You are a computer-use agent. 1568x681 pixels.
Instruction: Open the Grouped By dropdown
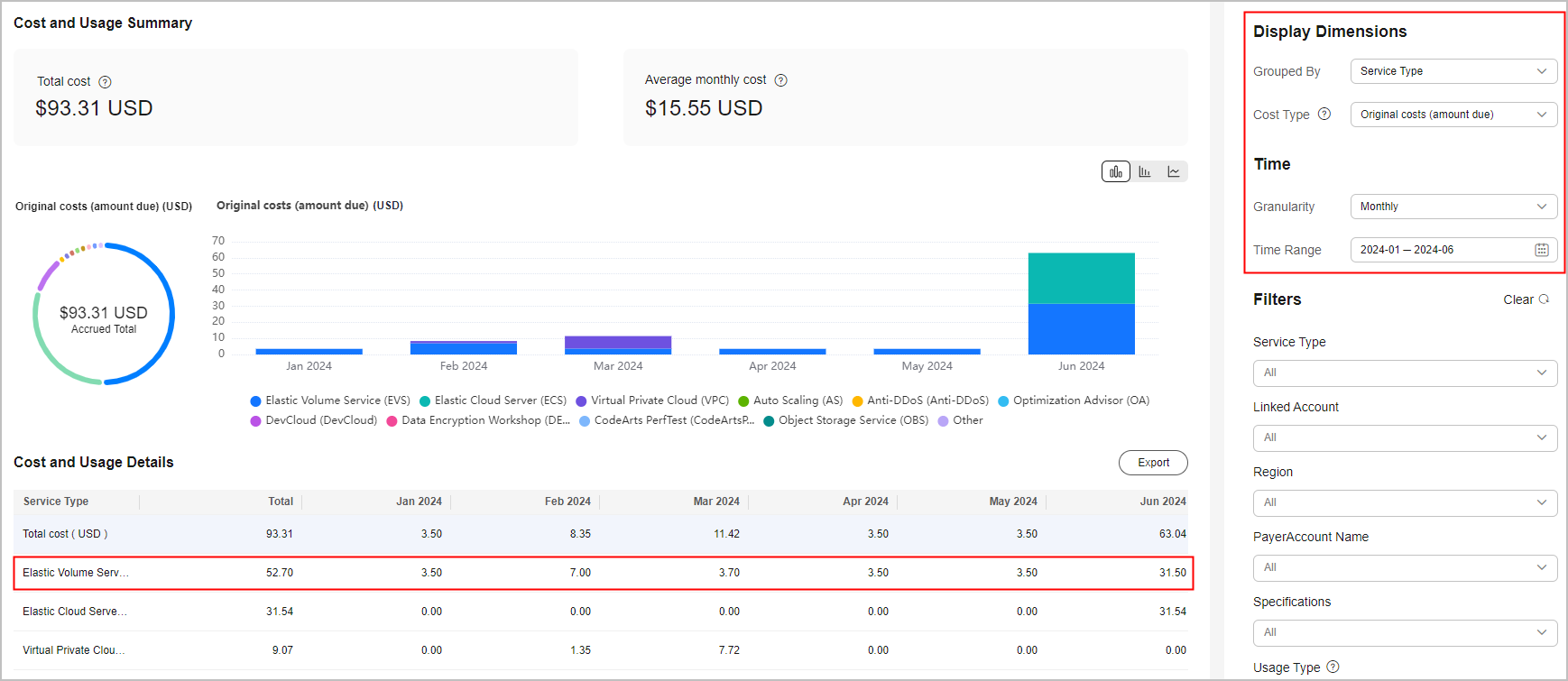pos(1453,71)
